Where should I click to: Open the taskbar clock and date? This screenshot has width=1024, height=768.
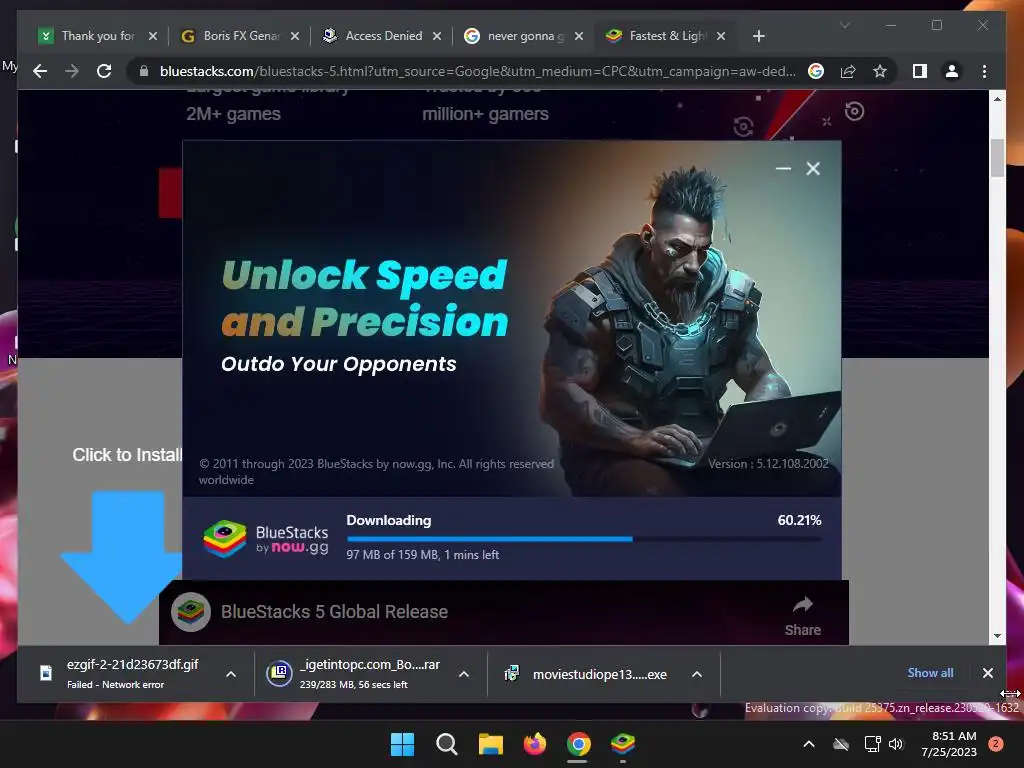(949, 744)
